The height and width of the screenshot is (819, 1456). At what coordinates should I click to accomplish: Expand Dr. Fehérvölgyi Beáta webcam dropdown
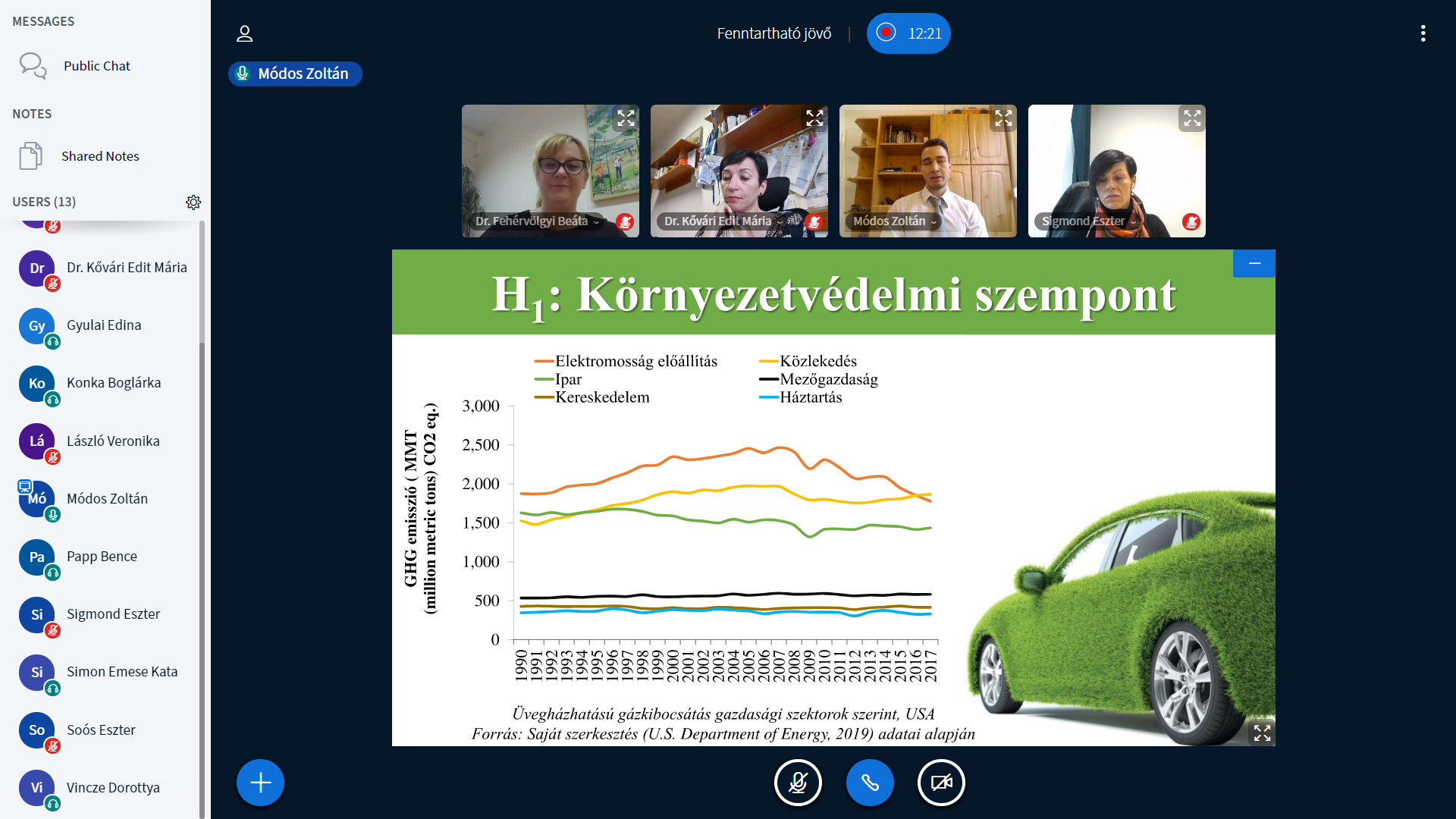point(537,221)
